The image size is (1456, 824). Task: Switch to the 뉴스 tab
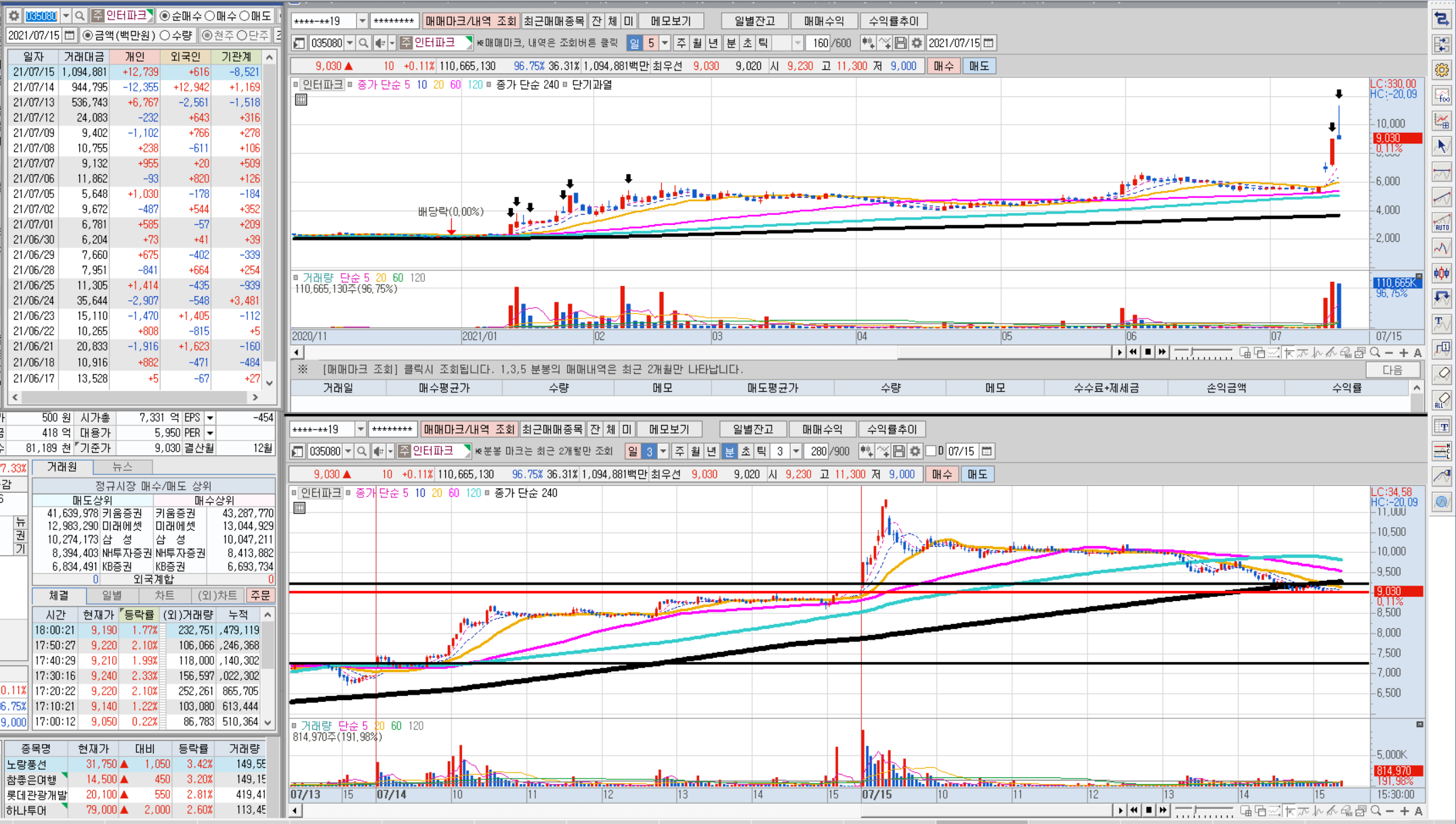pyautogui.click(x=122, y=467)
